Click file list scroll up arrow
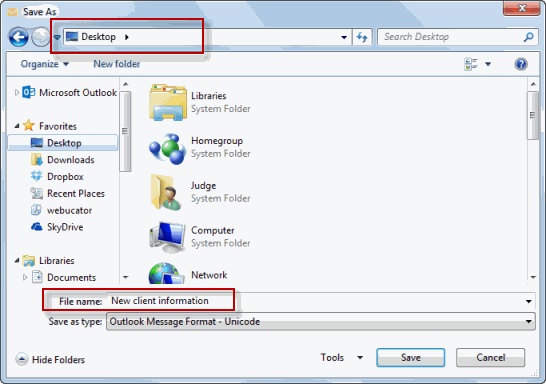 pos(533,84)
